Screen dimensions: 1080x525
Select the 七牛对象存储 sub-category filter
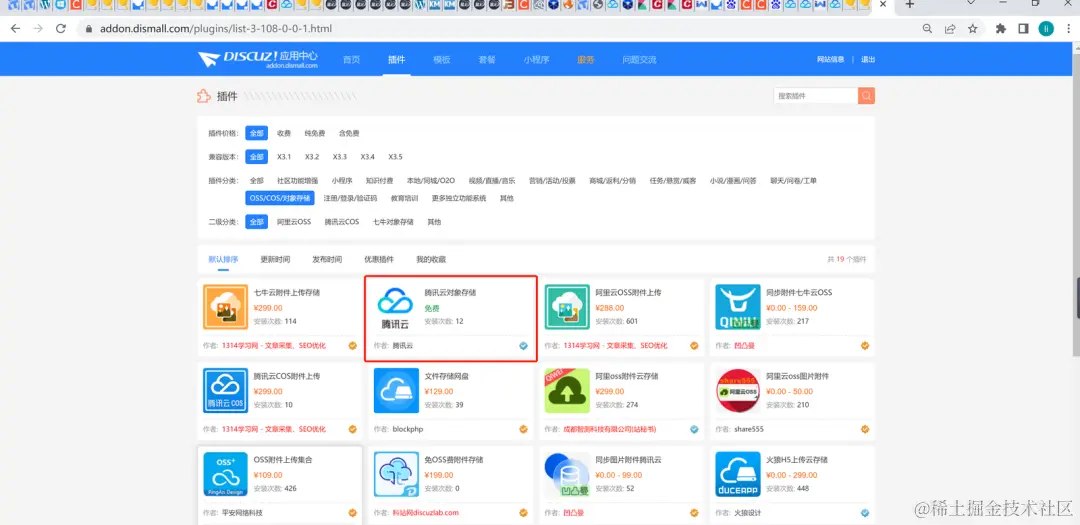coord(393,222)
